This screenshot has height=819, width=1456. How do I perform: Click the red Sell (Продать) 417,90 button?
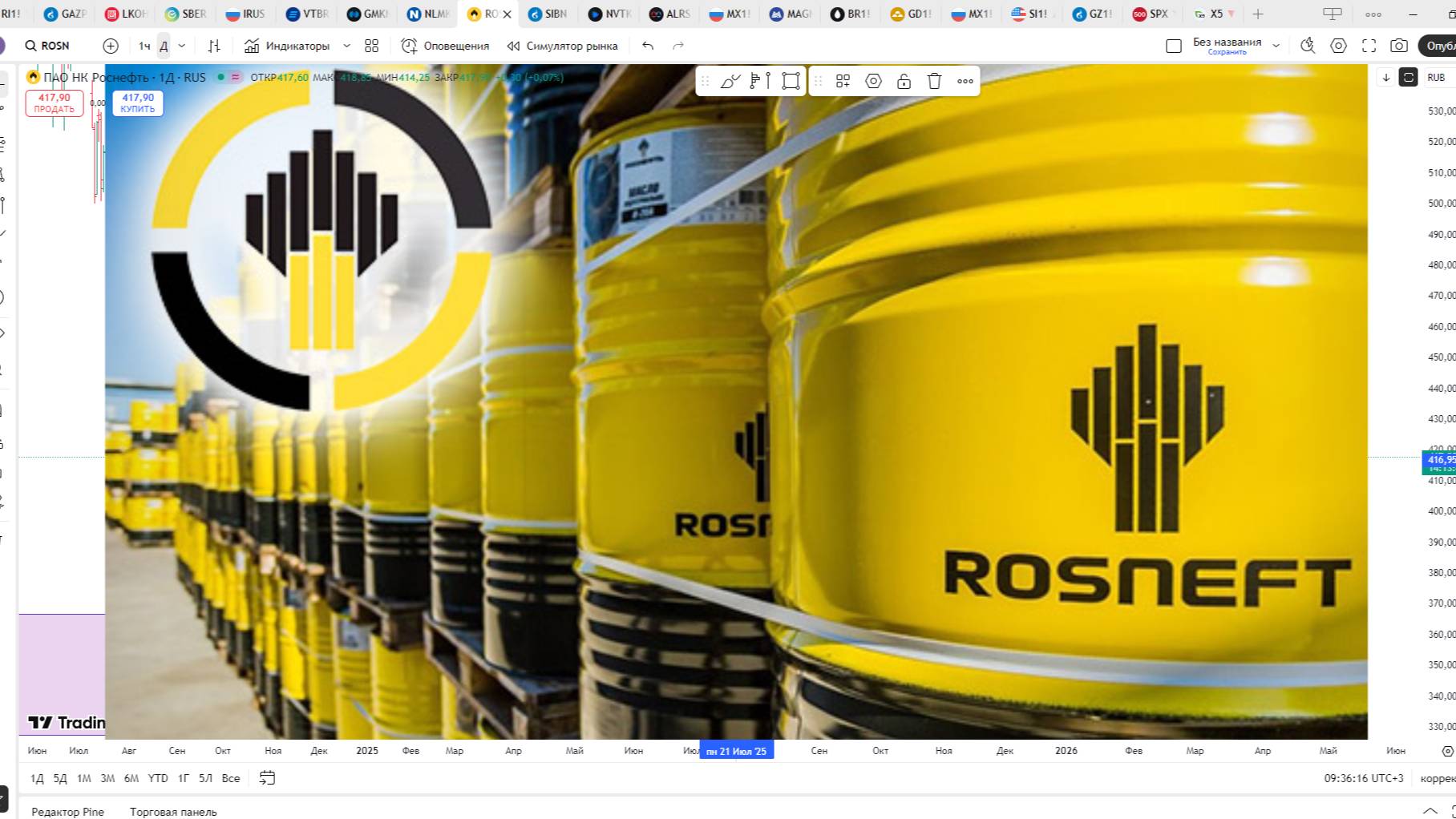click(x=55, y=103)
